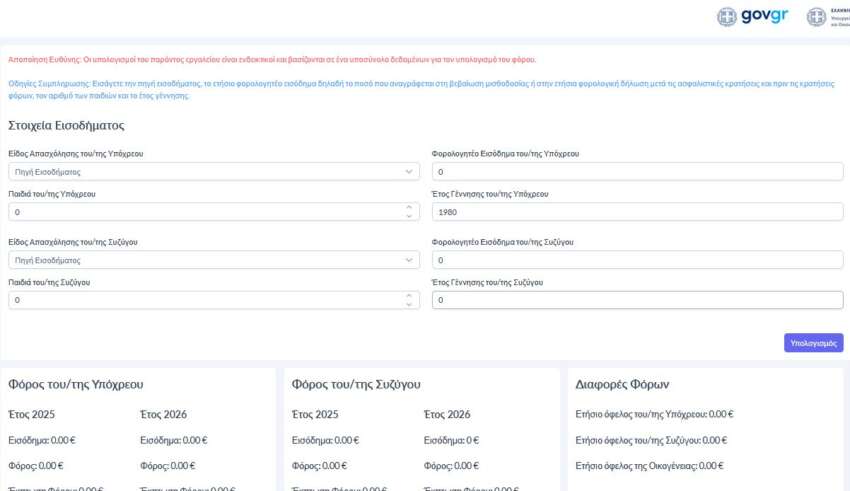
Task: Select the Φόρος του/της Υπόχρεου card title
Action: click(76, 384)
